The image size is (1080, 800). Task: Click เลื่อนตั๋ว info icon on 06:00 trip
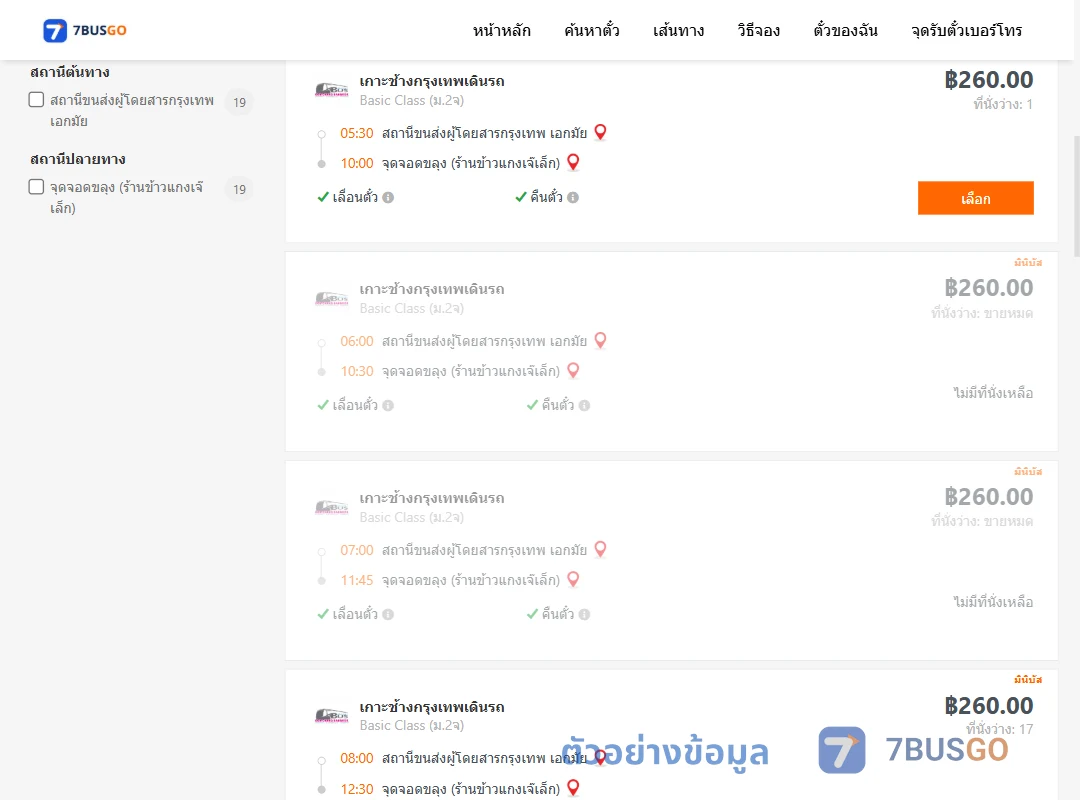(388, 406)
